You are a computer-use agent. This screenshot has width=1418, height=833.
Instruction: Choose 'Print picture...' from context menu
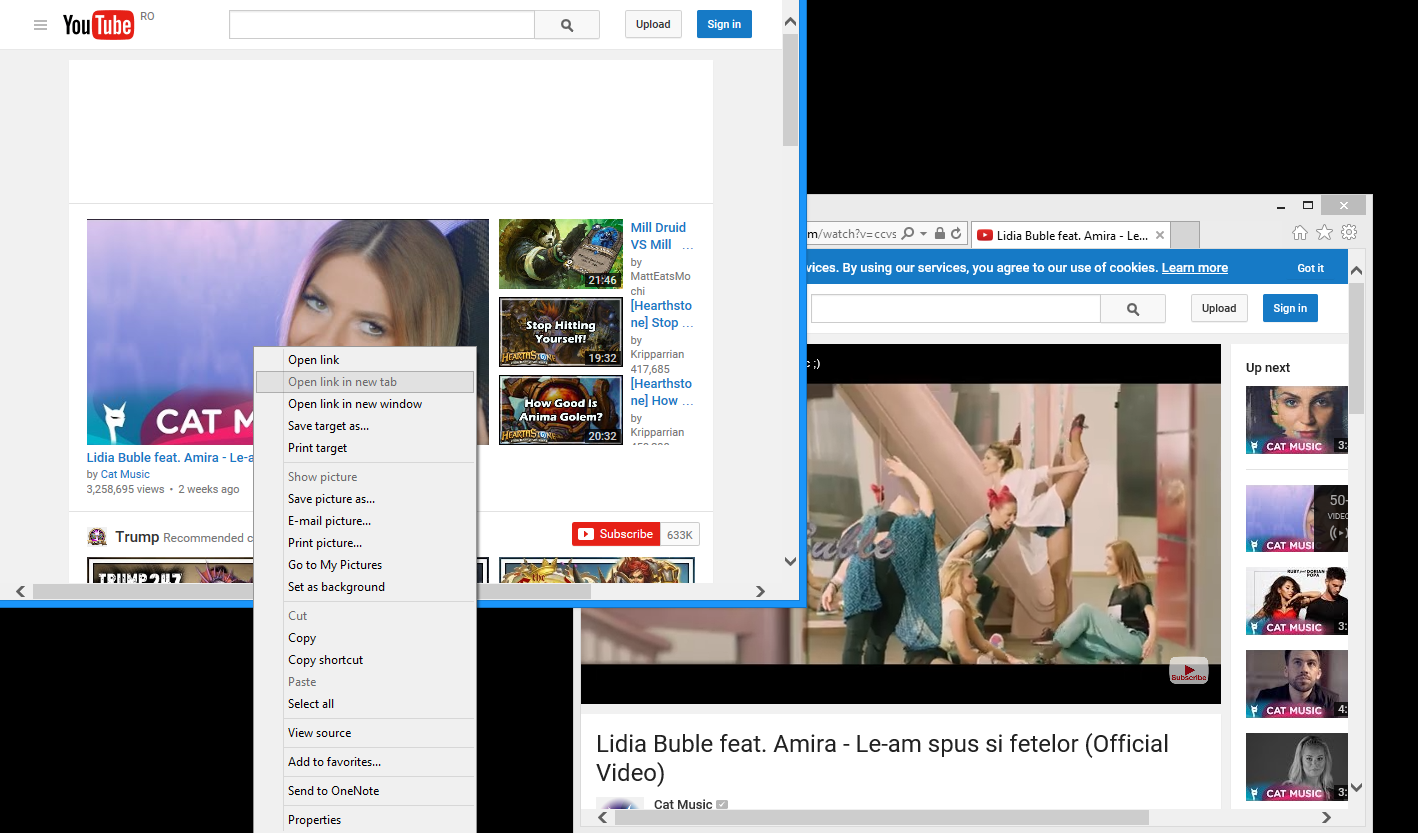pos(365,543)
